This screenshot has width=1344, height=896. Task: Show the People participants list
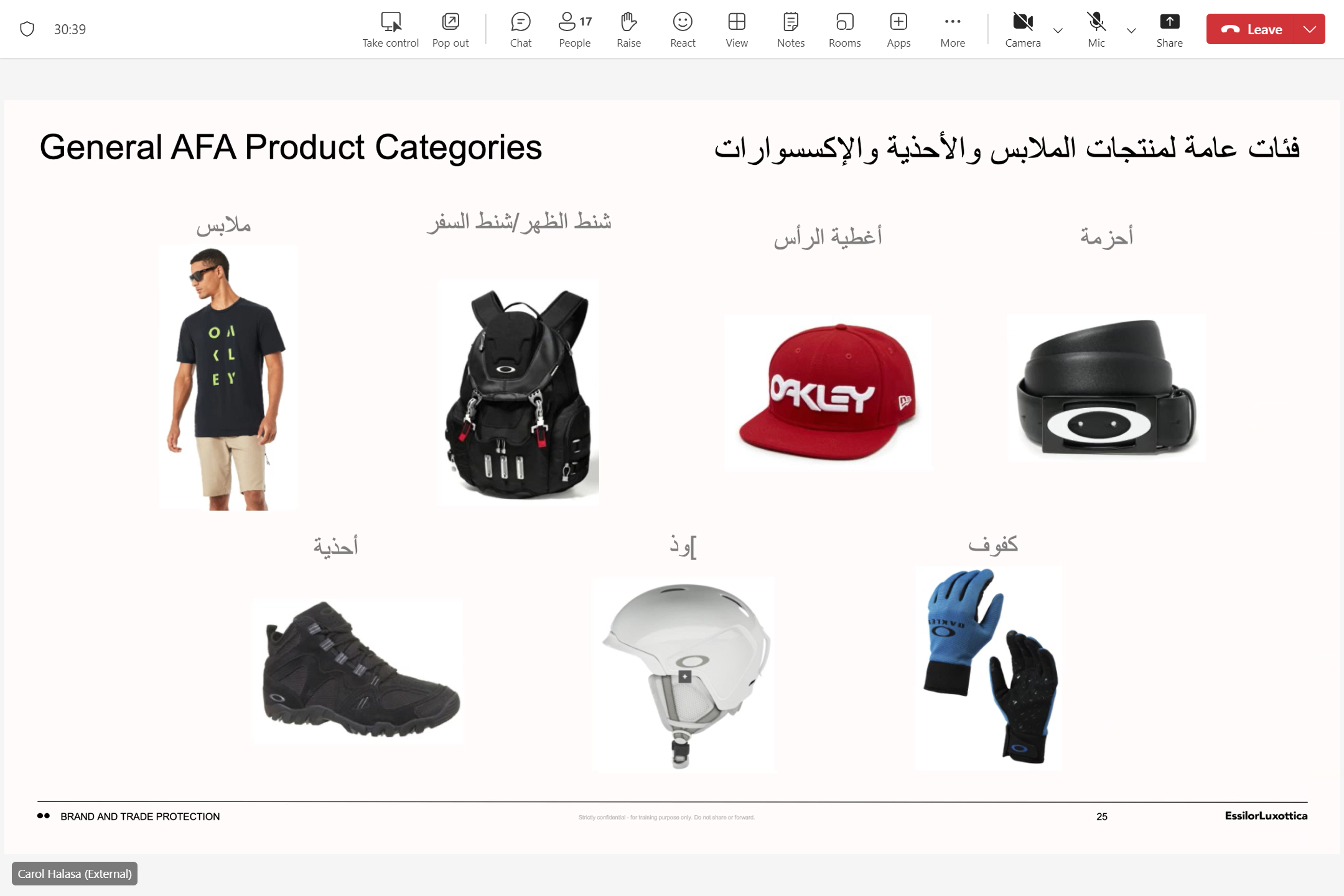click(574, 29)
